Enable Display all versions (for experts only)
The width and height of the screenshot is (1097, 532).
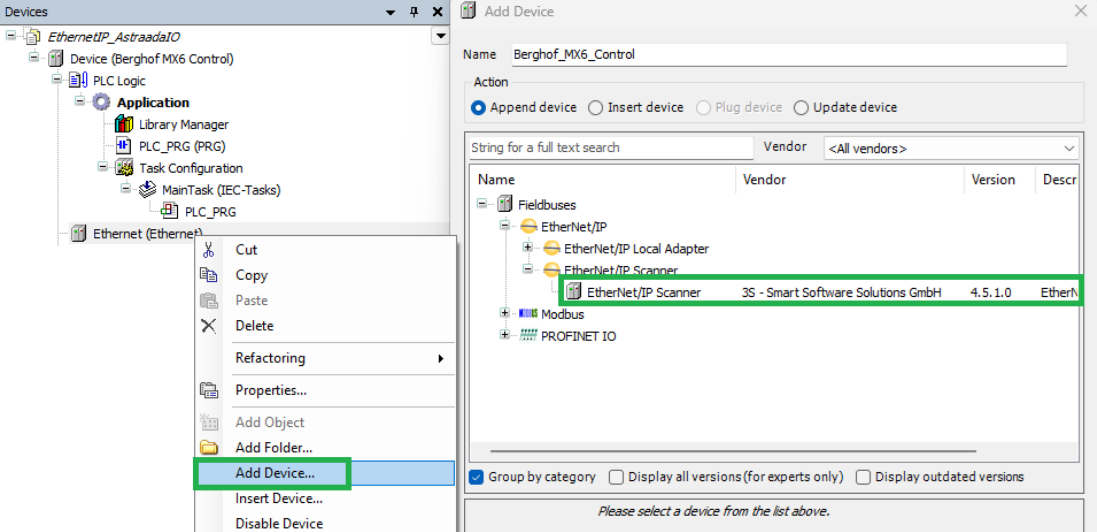click(x=616, y=477)
